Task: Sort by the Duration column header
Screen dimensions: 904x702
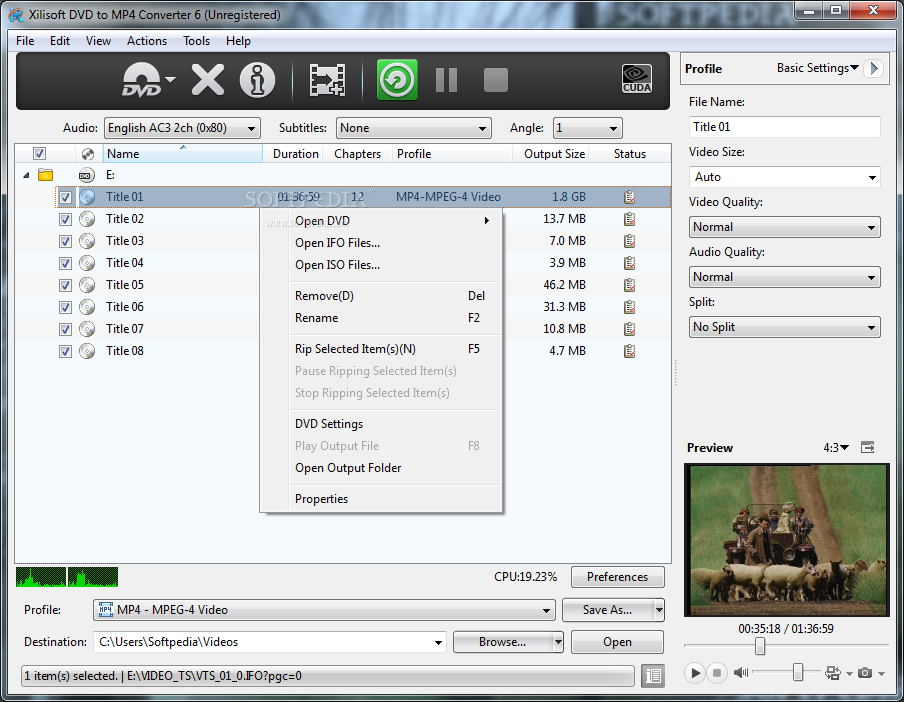Action: click(x=296, y=154)
